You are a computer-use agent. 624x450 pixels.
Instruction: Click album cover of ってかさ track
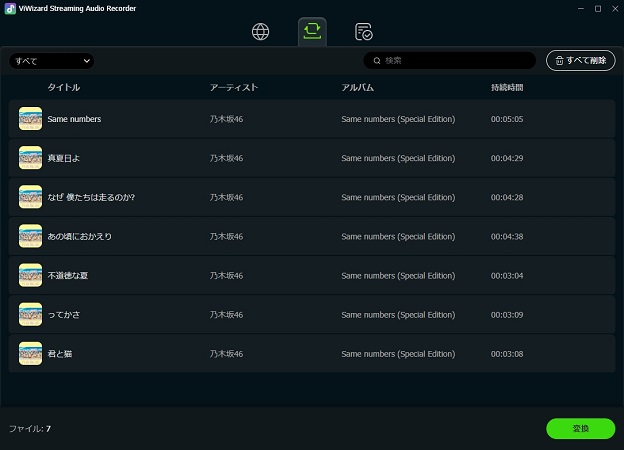click(x=30, y=314)
